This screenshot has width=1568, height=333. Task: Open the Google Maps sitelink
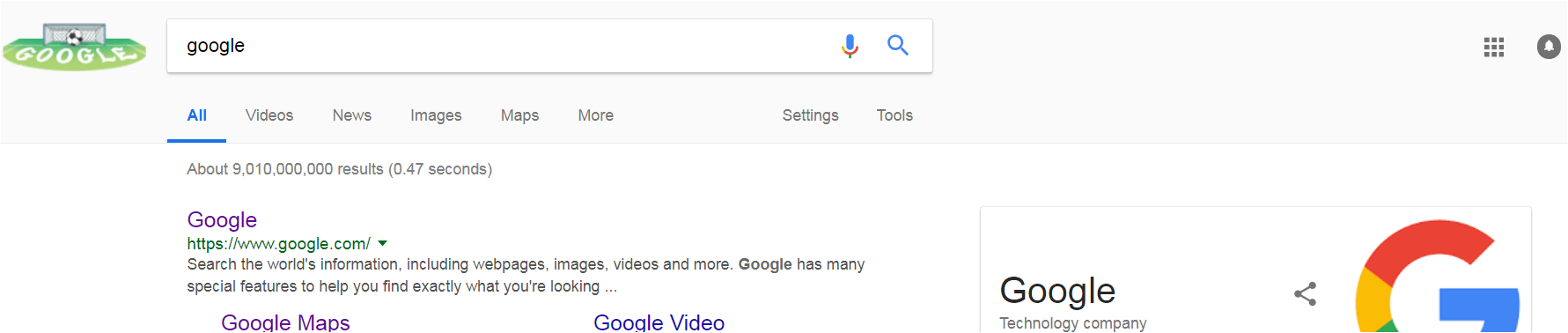(x=285, y=322)
